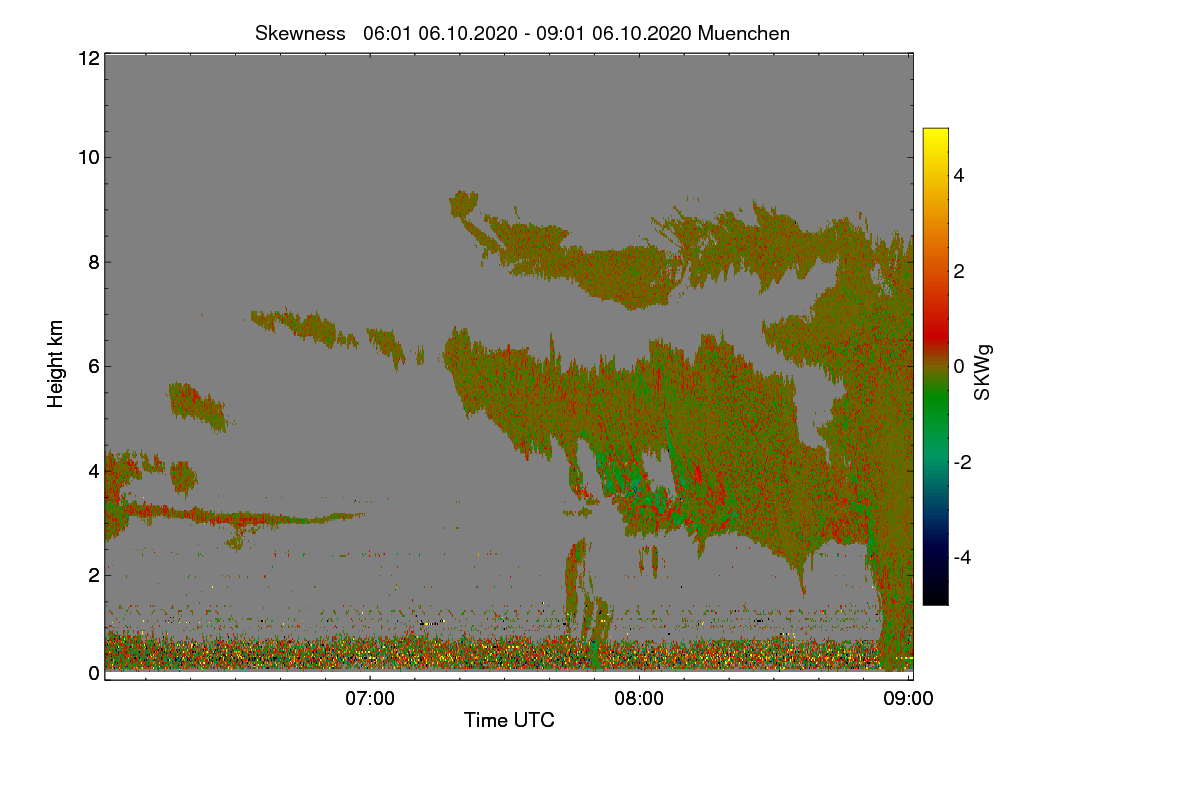Click the colorbar tick label '0'
This screenshot has width=1200, height=800.
[959, 366]
